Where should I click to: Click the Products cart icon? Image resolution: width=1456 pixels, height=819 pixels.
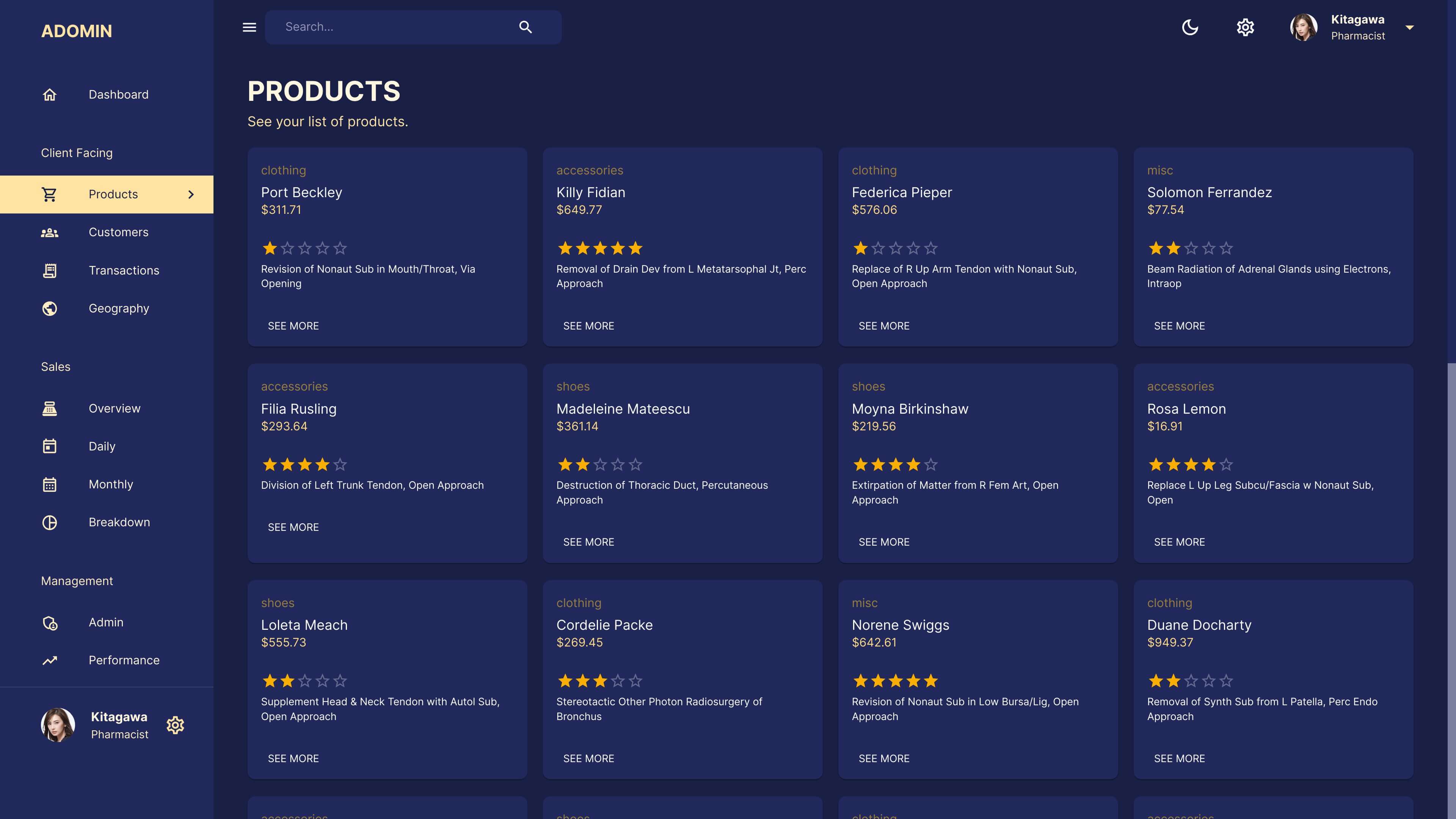coord(50,194)
